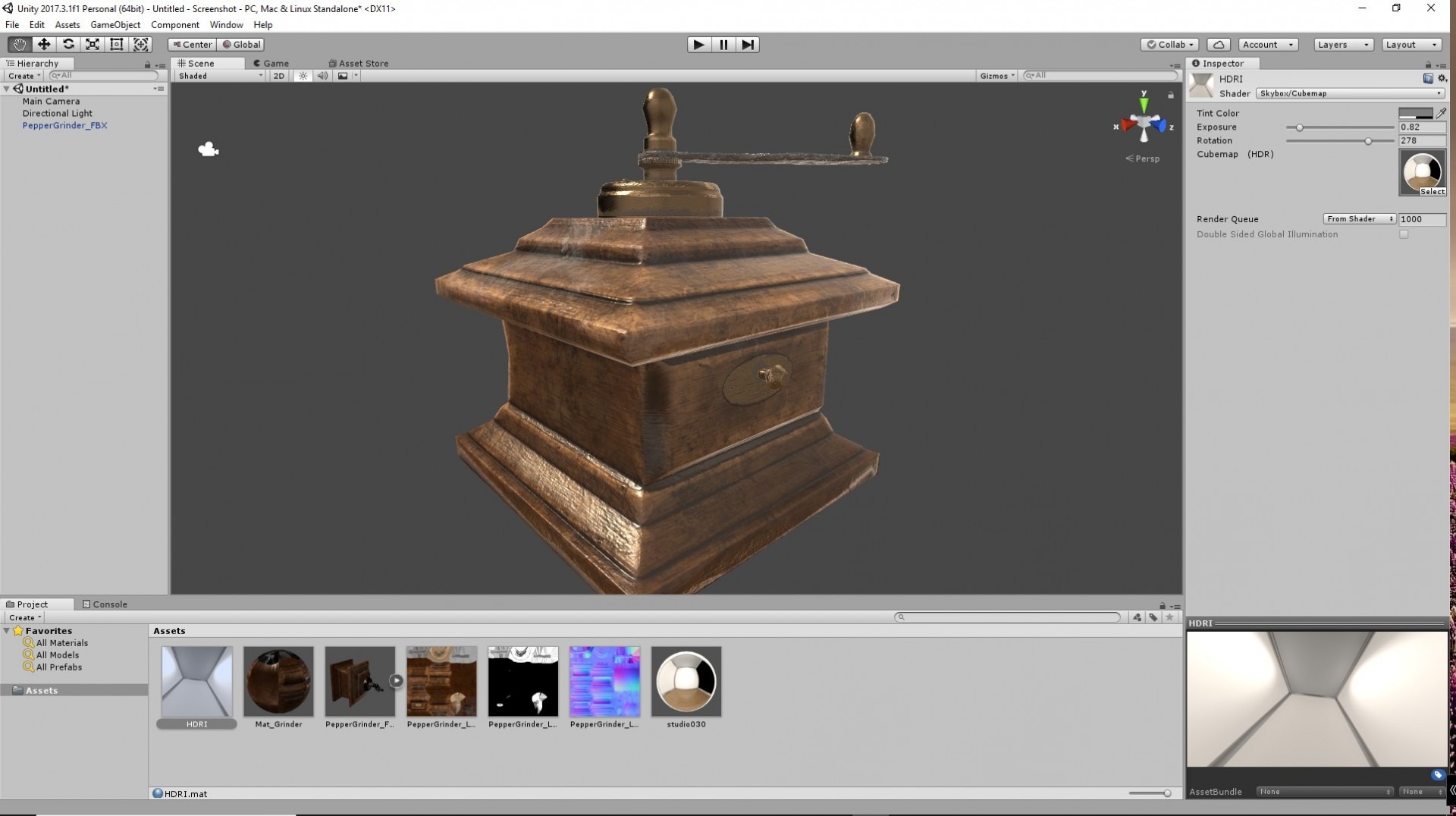
Task: Select the Scale tool
Action: coord(93,45)
